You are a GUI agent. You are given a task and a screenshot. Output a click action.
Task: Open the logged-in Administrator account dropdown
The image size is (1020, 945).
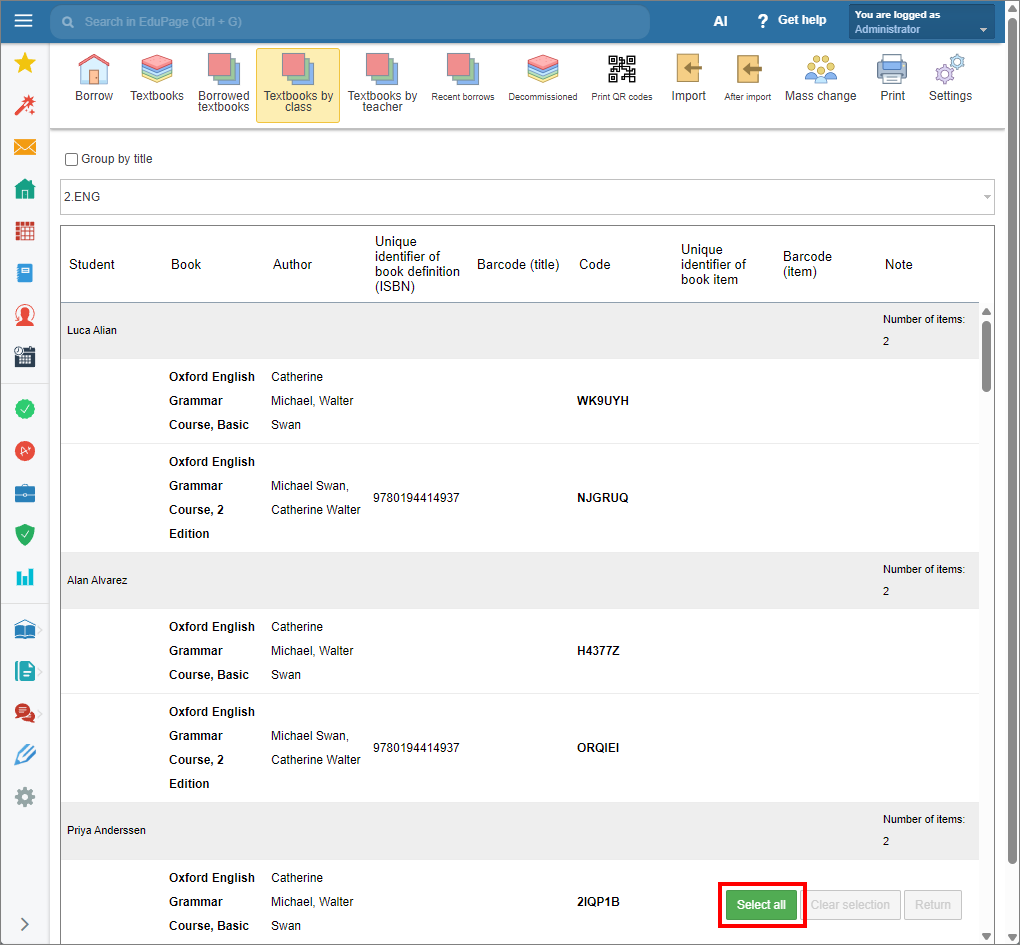click(x=921, y=21)
